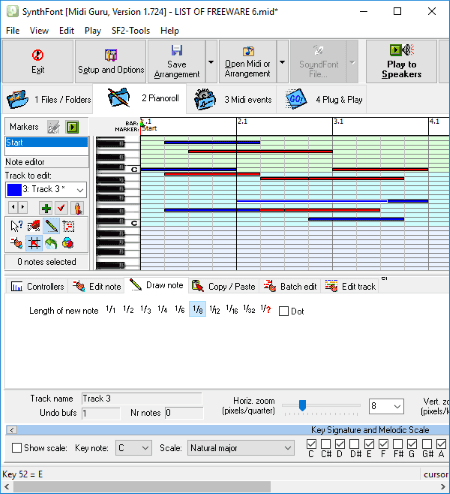Toggle the C# note checkbox

(326, 444)
